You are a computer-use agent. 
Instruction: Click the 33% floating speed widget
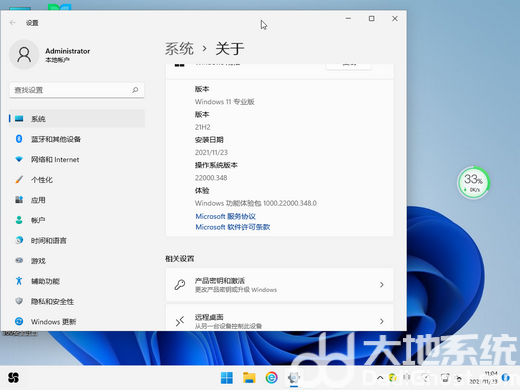473,183
